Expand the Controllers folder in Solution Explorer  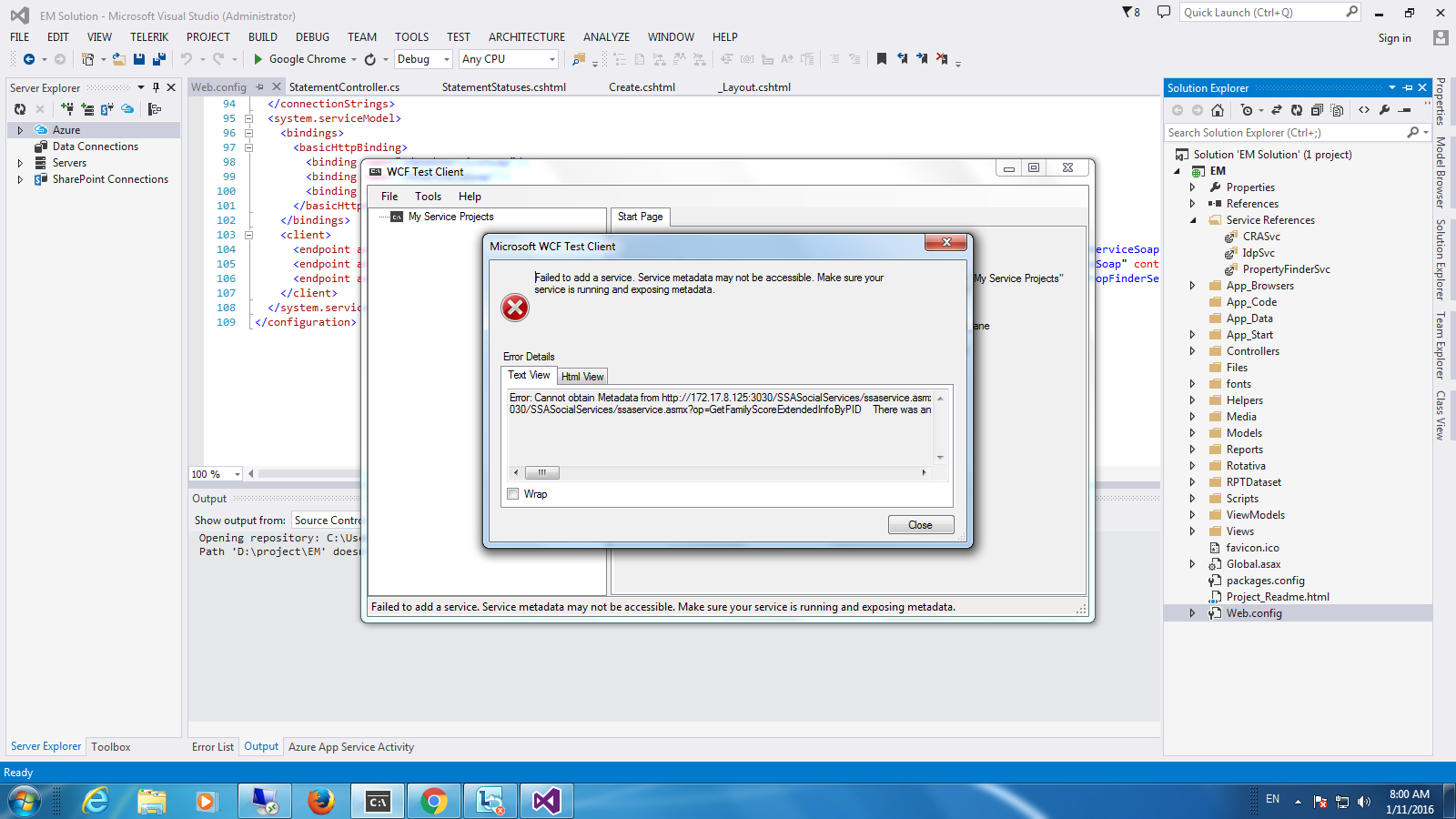[1192, 351]
